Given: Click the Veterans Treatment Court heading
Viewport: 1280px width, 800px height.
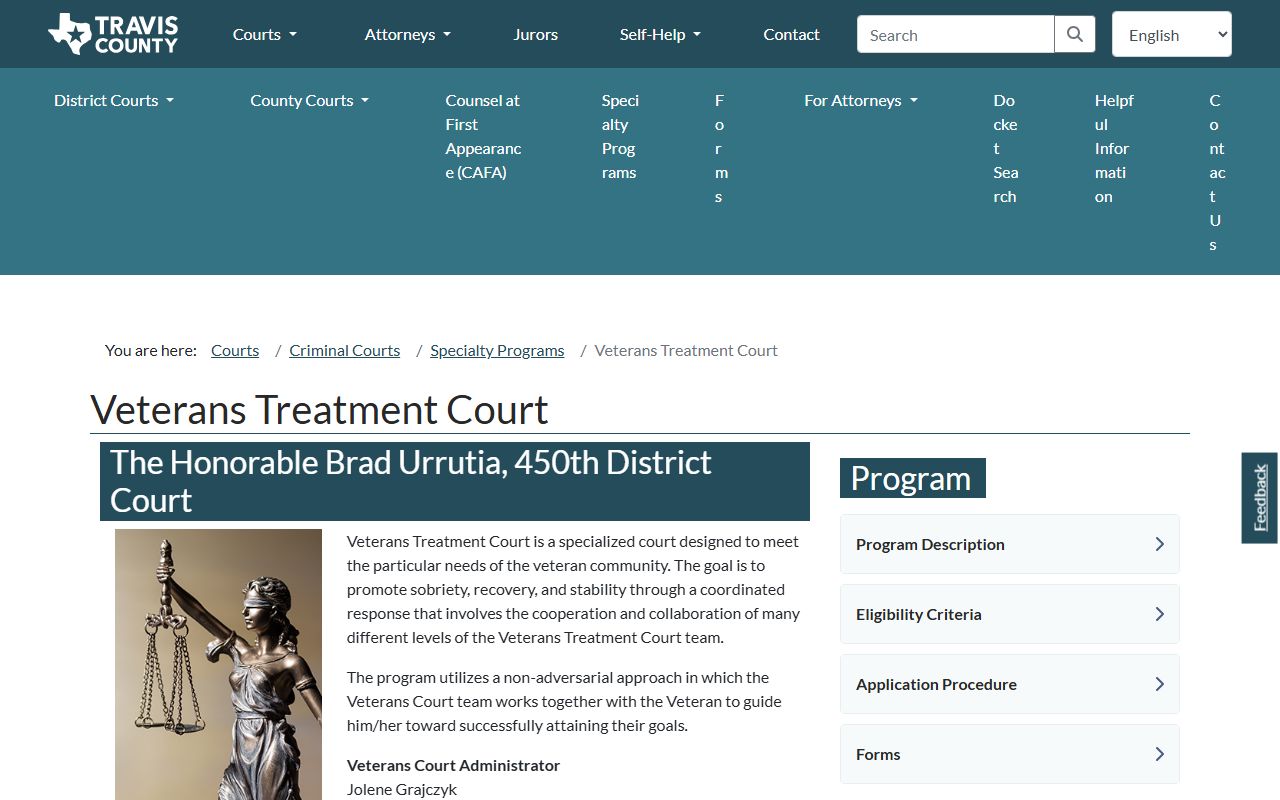Looking at the screenshot, I should 320,410.
